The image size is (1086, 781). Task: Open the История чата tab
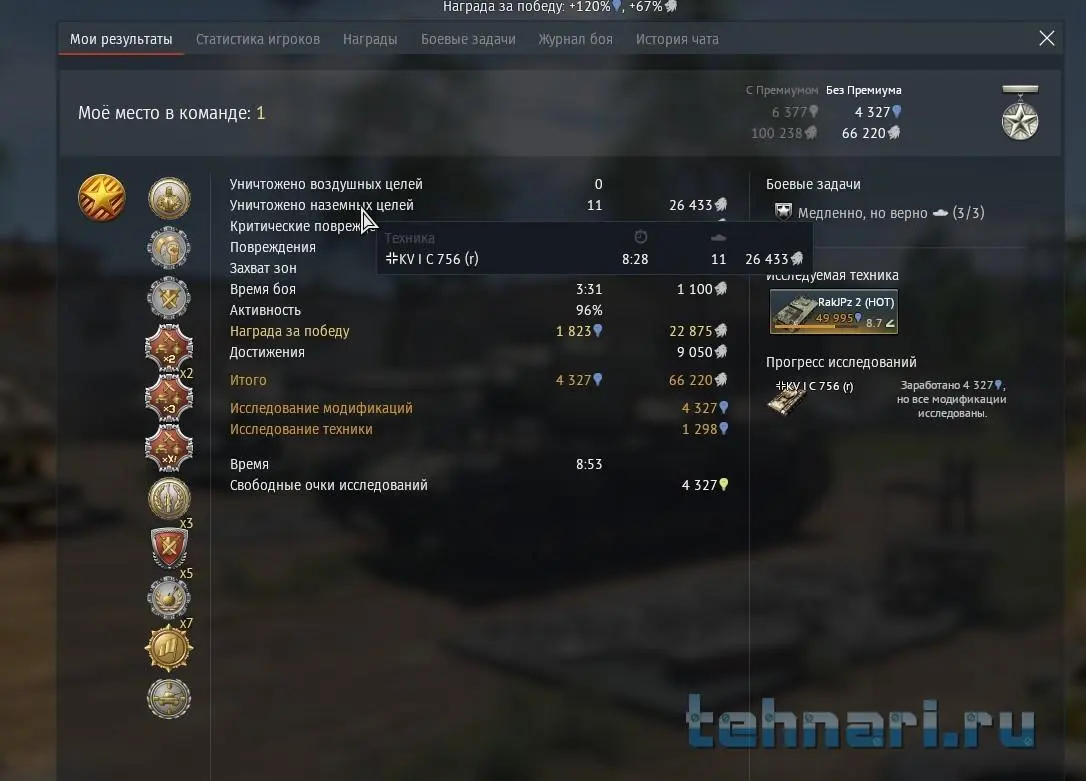point(677,39)
